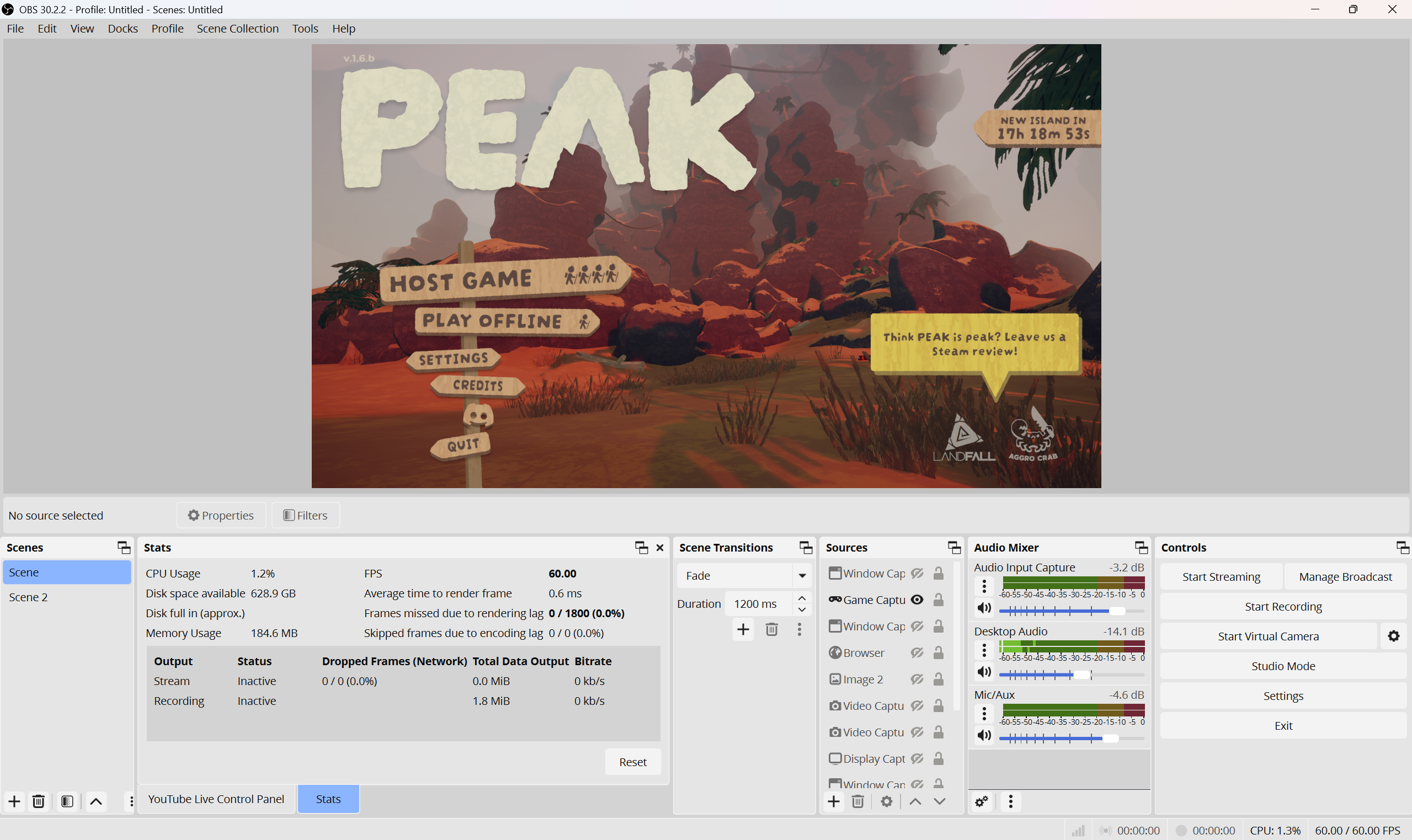This screenshot has width=1412, height=840.
Task: Open the Scene Collection menu
Action: pyautogui.click(x=238, y=28)
